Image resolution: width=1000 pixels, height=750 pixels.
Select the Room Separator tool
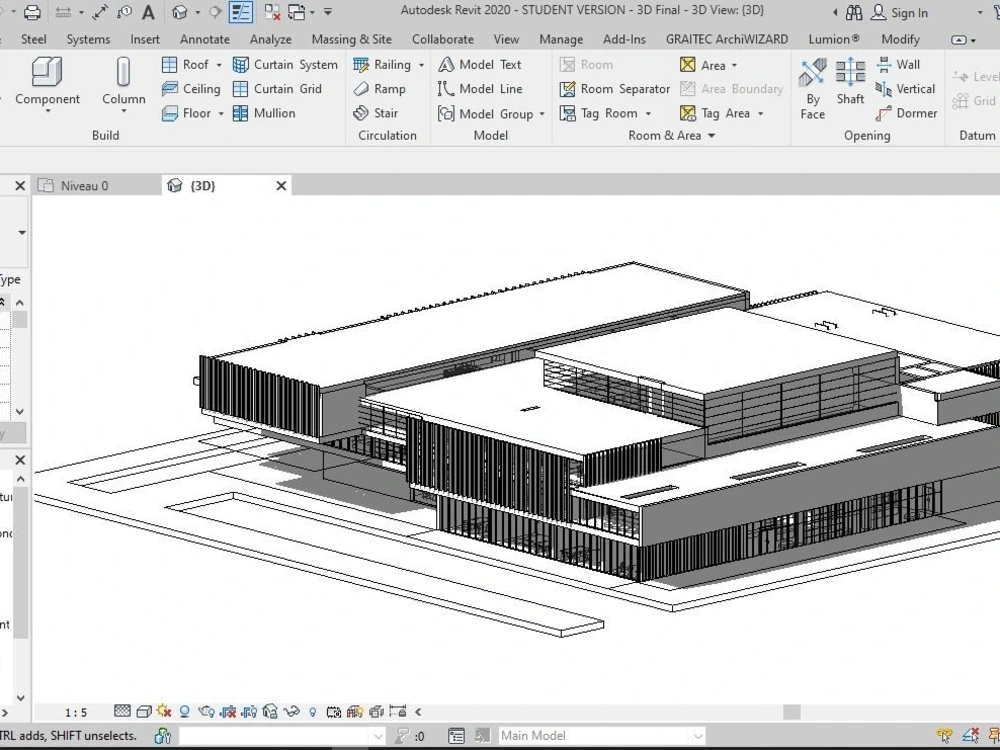point(615,89)
